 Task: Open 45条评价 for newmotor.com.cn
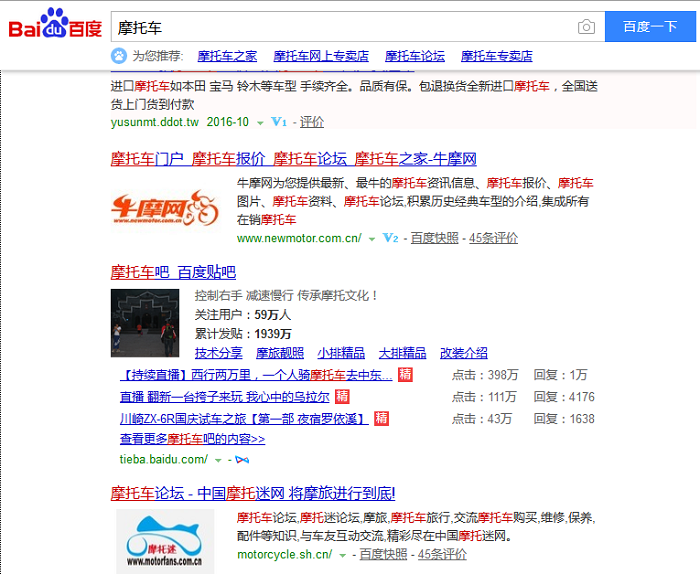(x=493, y=238)
